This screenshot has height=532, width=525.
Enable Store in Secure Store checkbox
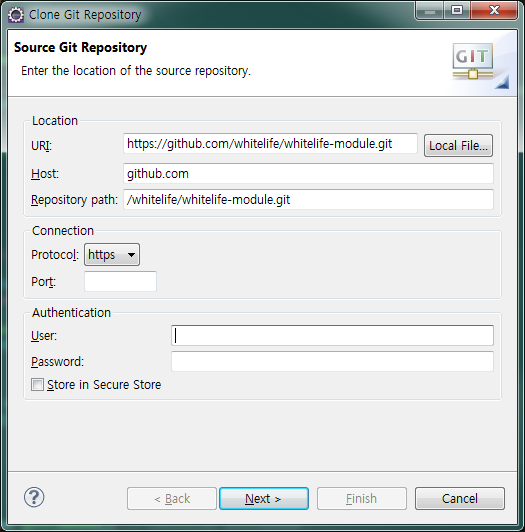37,385
